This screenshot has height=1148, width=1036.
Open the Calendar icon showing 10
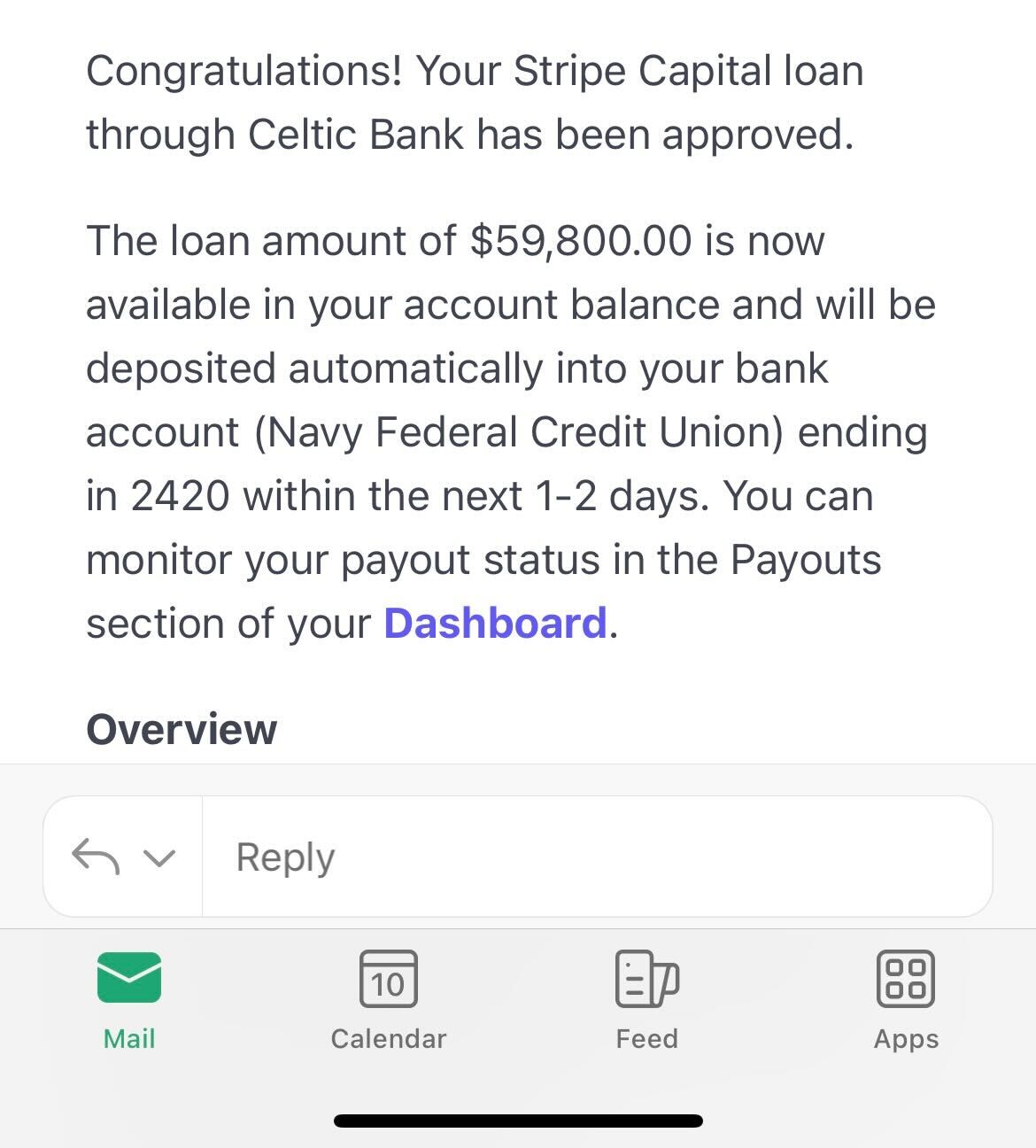tap(388, 978)
